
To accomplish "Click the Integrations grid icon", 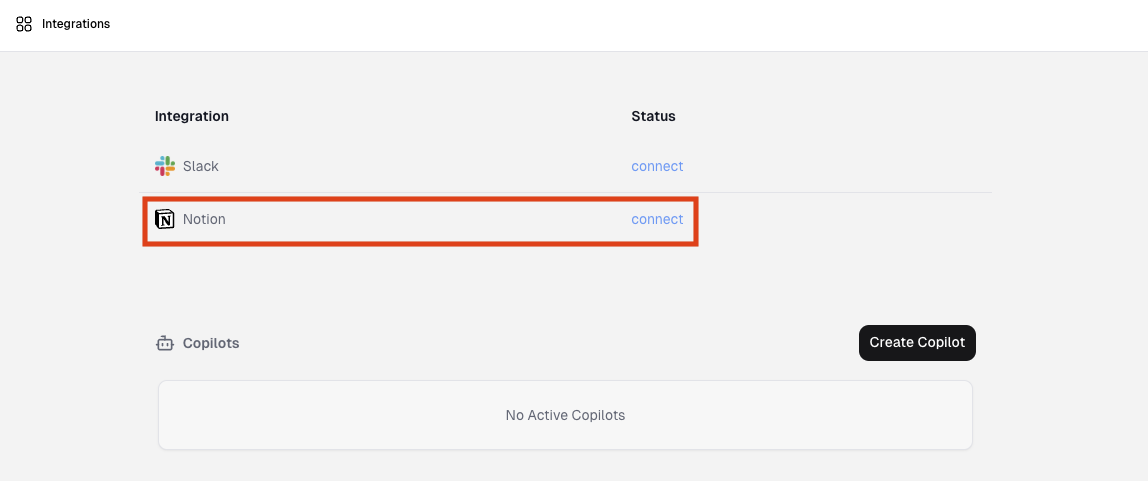I will click(24, 24).
